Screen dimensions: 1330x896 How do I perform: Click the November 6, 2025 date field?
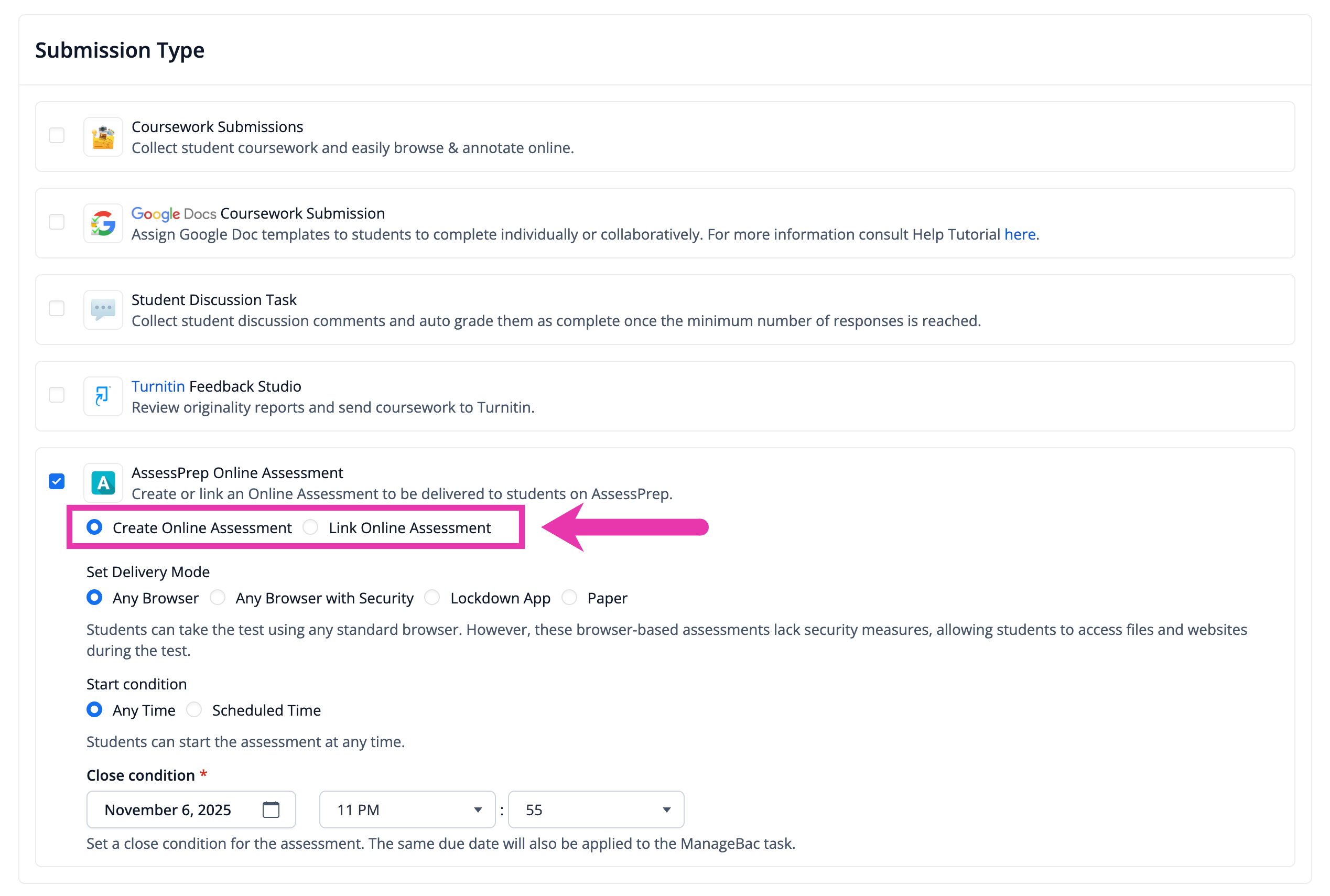tap(191, 809)
